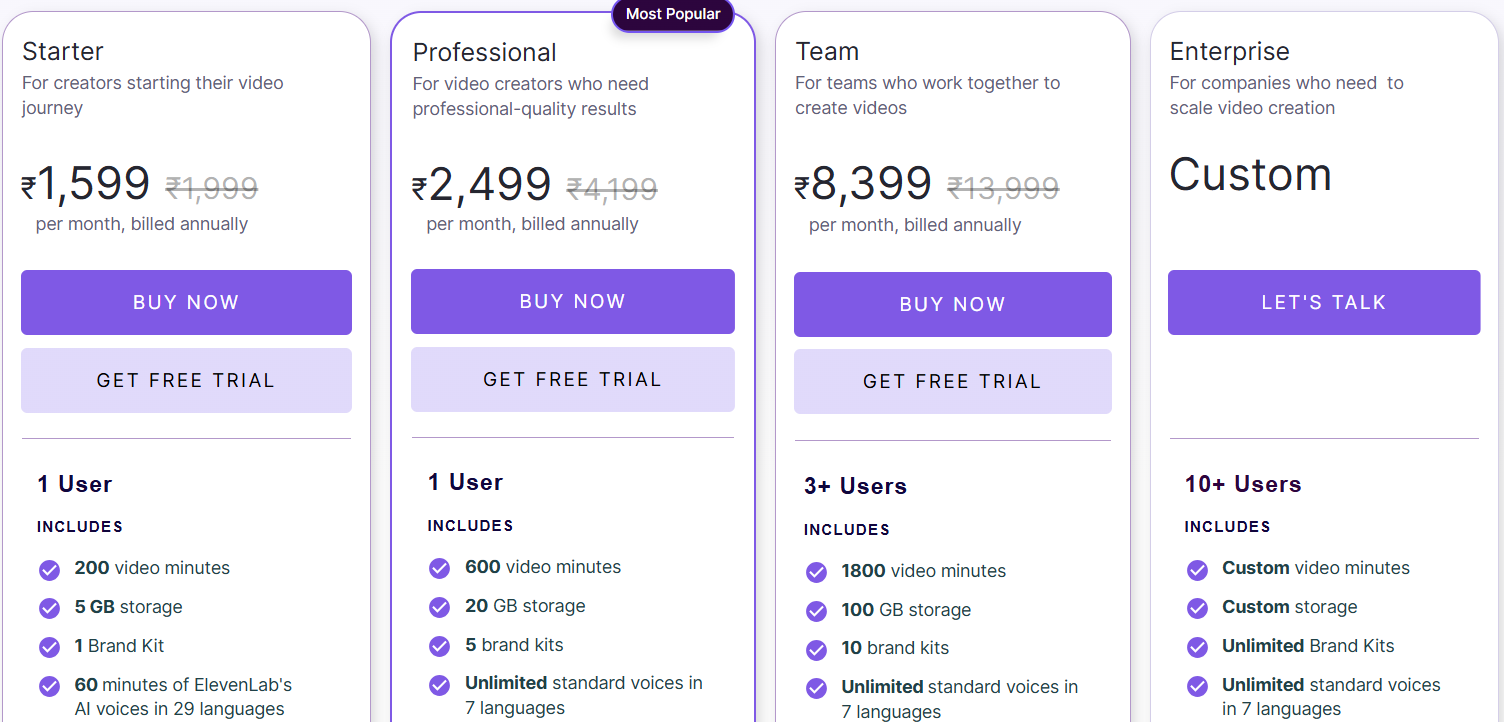Click the checkmark next to 20 GB storage
Image resolution: width=1504 pixels, height=722 pixels.
(439, 606)
